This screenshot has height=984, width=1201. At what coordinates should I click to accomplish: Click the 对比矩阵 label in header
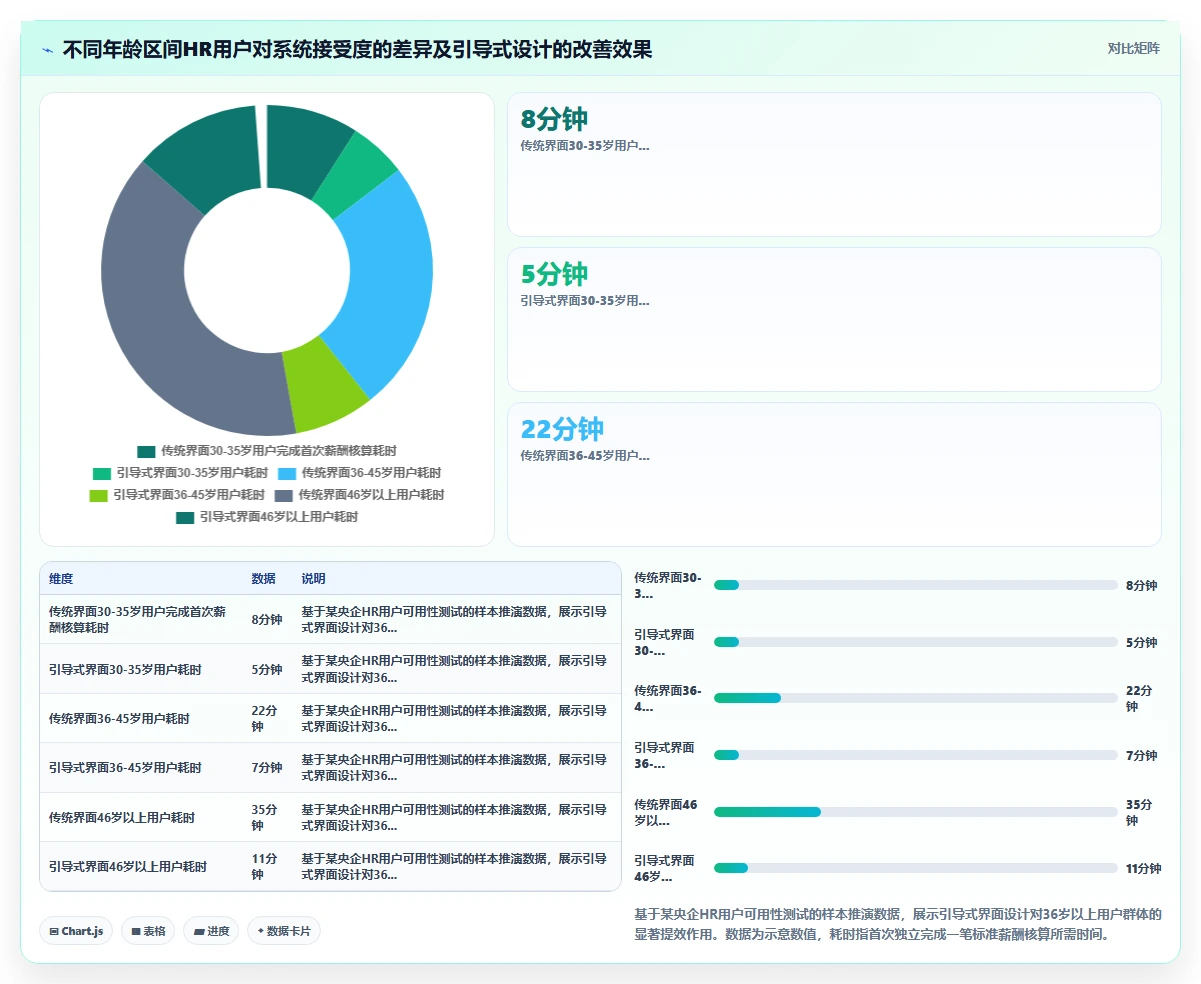[x=1133, y=48]
